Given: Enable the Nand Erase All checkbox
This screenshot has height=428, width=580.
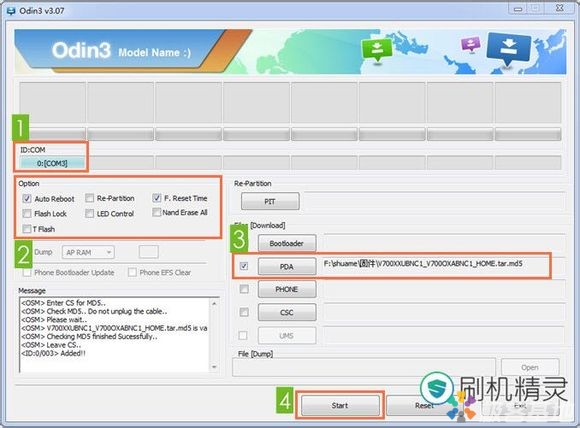Looking at the screenshot, I should click(x=156, y=212).
